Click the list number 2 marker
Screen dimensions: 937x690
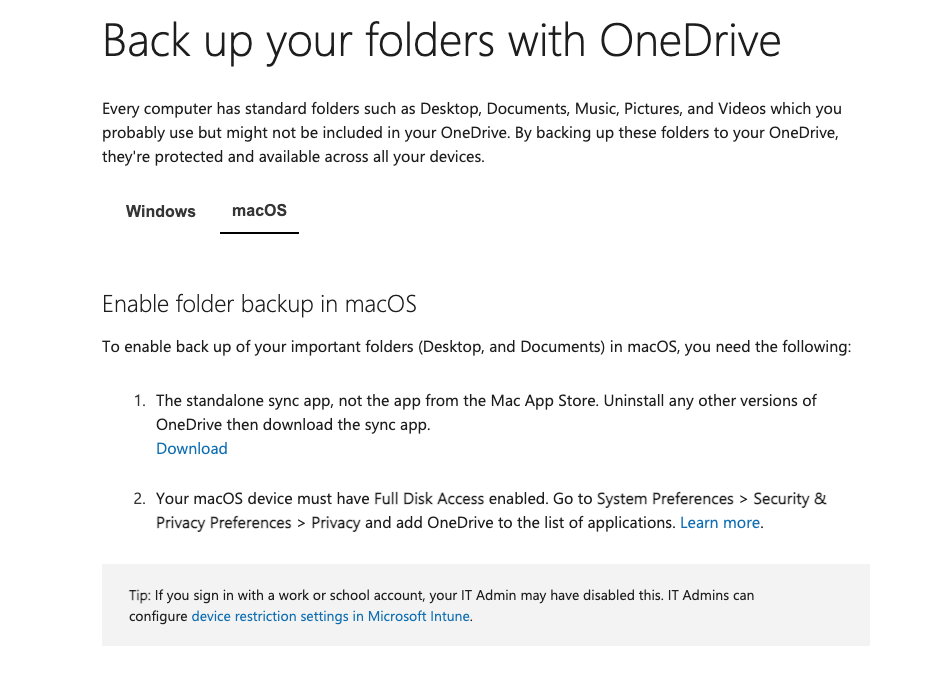140,499
